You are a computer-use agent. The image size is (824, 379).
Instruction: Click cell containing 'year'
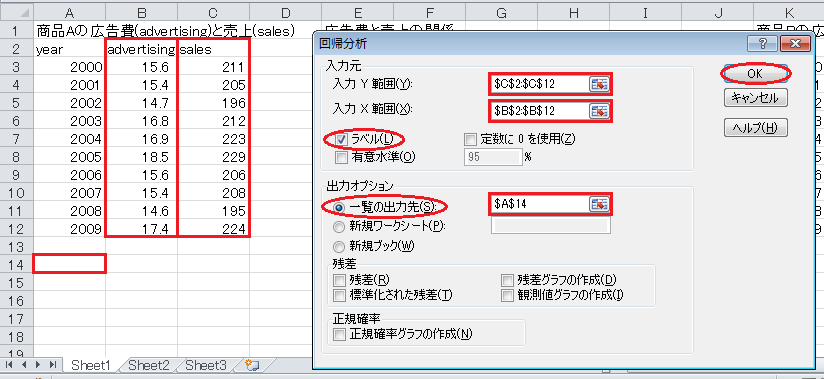(69, 49)
